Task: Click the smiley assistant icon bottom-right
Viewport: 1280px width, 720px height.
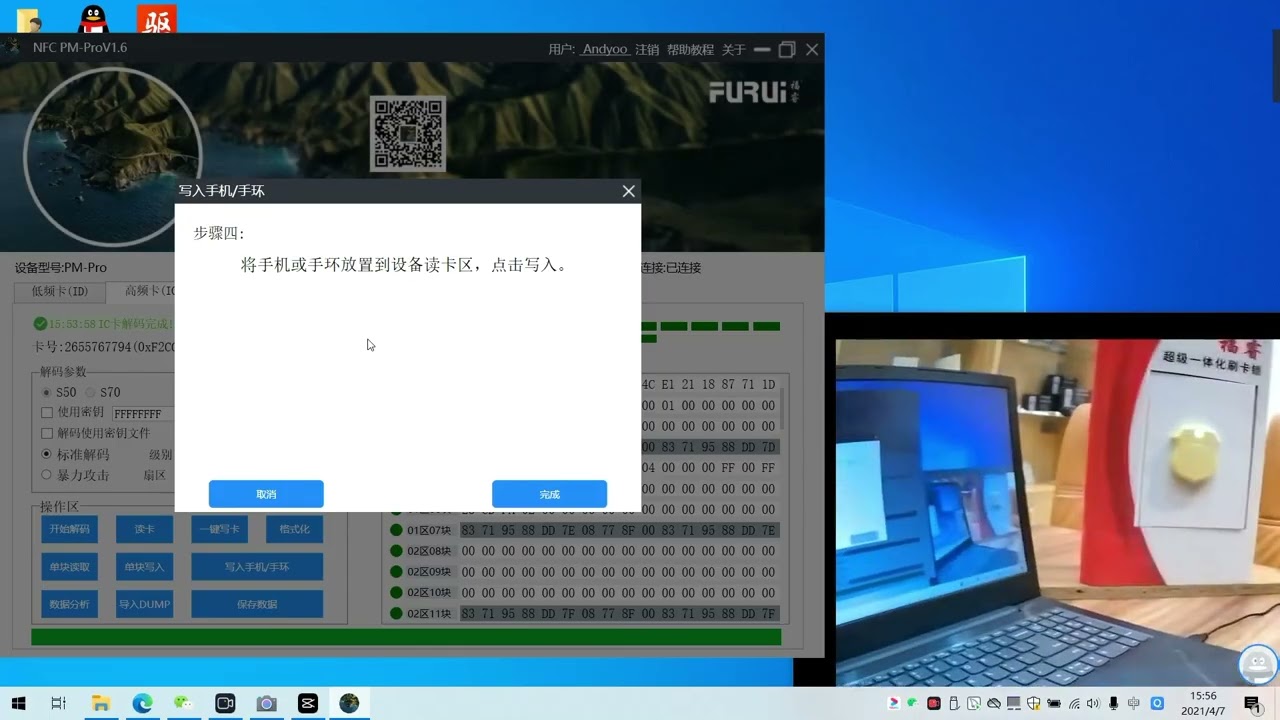Action: [1258, 664]
